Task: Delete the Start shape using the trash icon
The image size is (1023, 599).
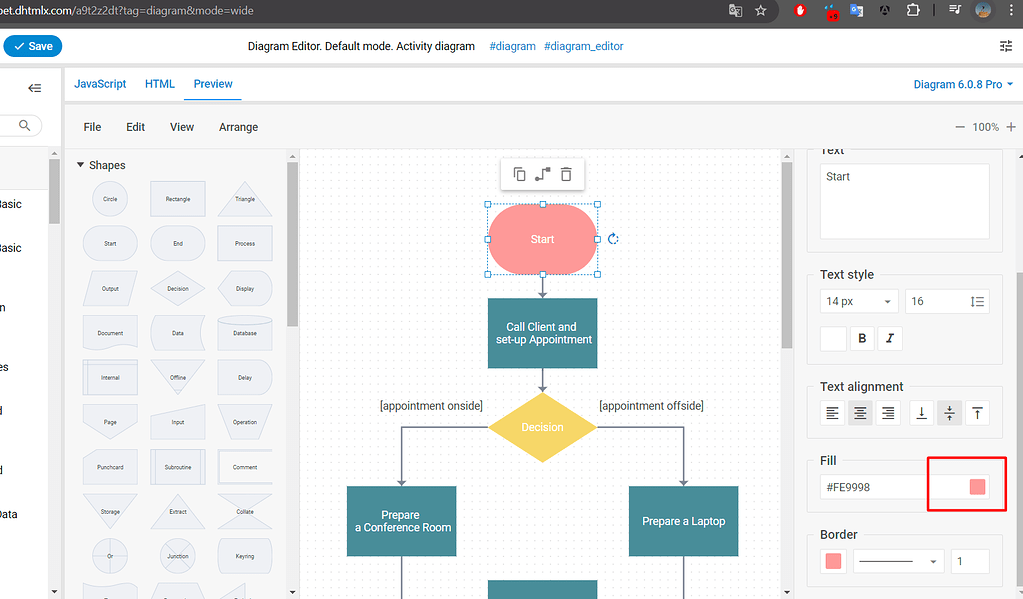Action: (x=567, y=173)
